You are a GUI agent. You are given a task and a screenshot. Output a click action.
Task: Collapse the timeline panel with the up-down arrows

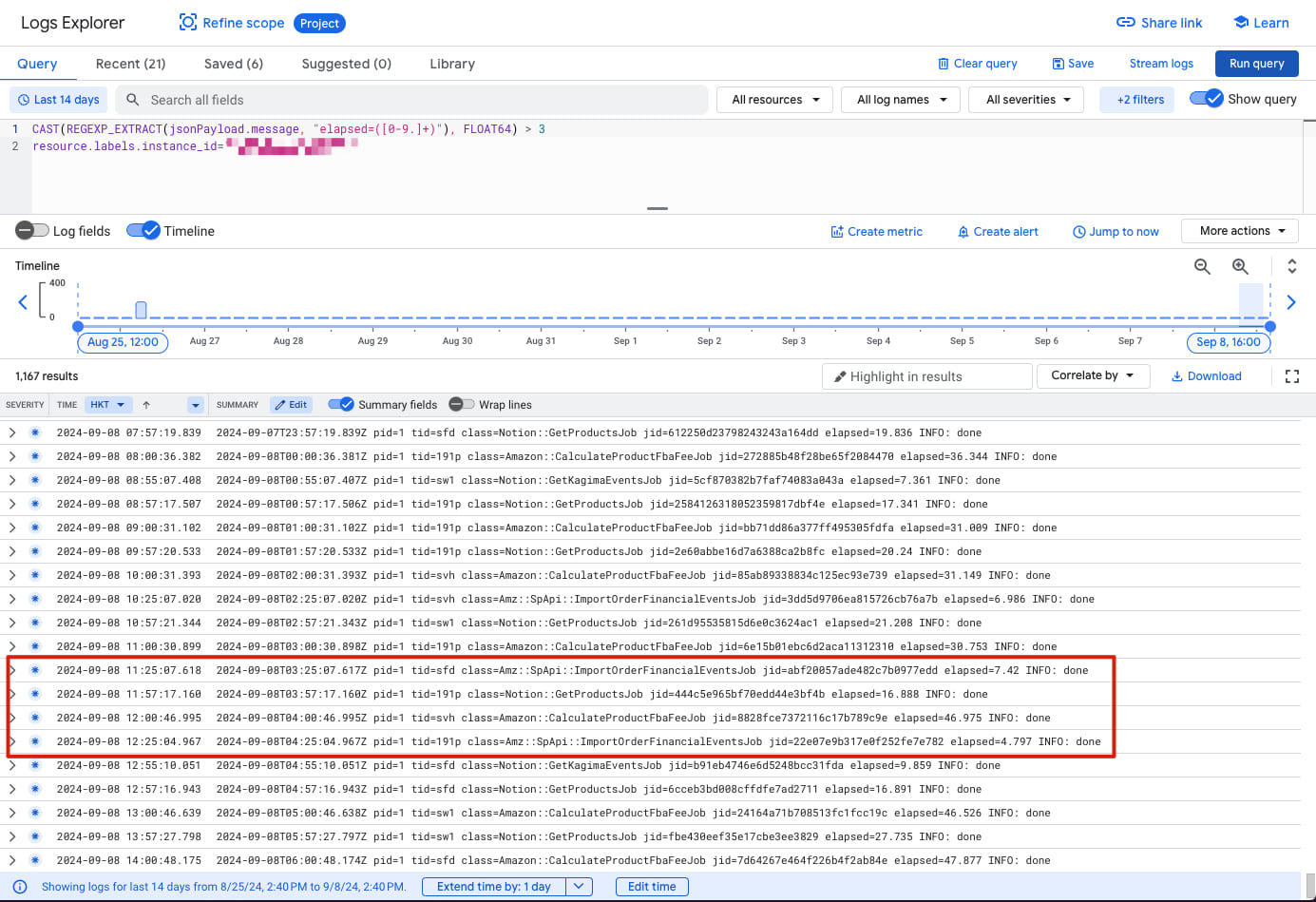(1292, 267)
